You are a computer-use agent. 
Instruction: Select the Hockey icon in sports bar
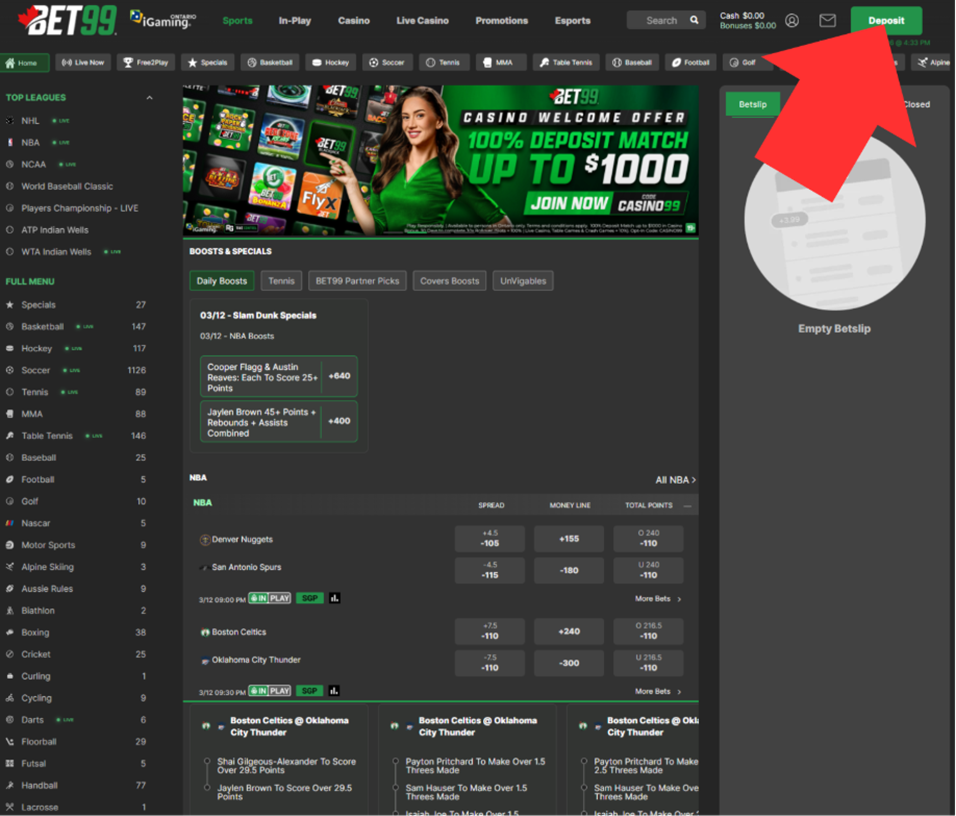[x=316, y=62]
